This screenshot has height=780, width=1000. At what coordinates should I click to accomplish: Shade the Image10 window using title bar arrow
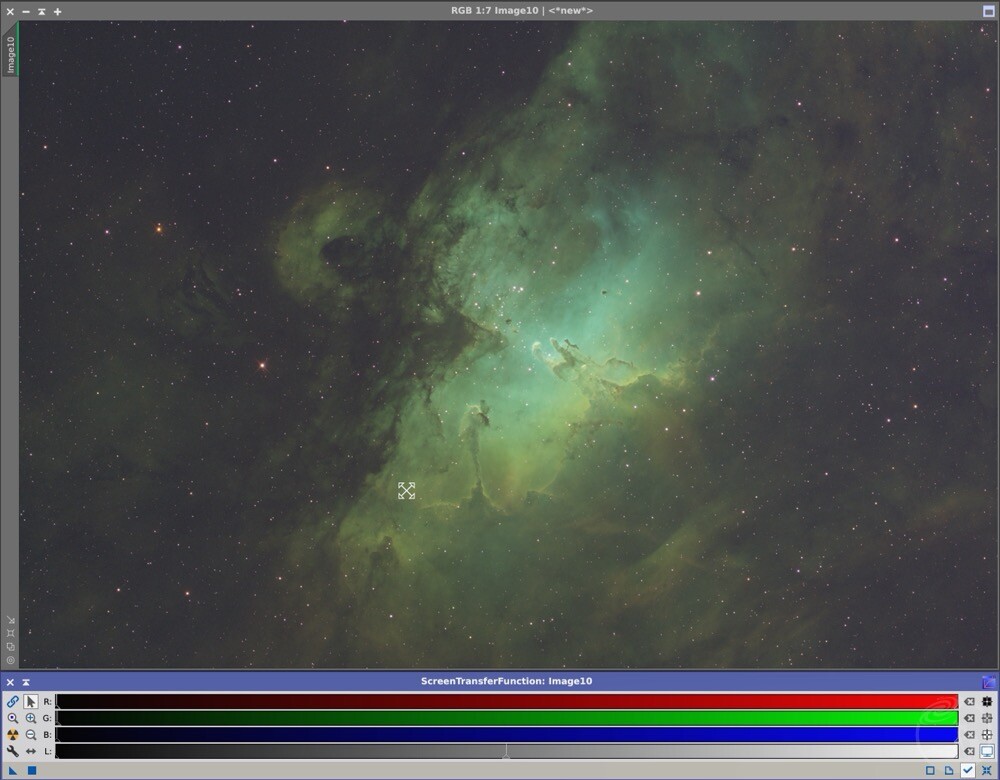41,11
